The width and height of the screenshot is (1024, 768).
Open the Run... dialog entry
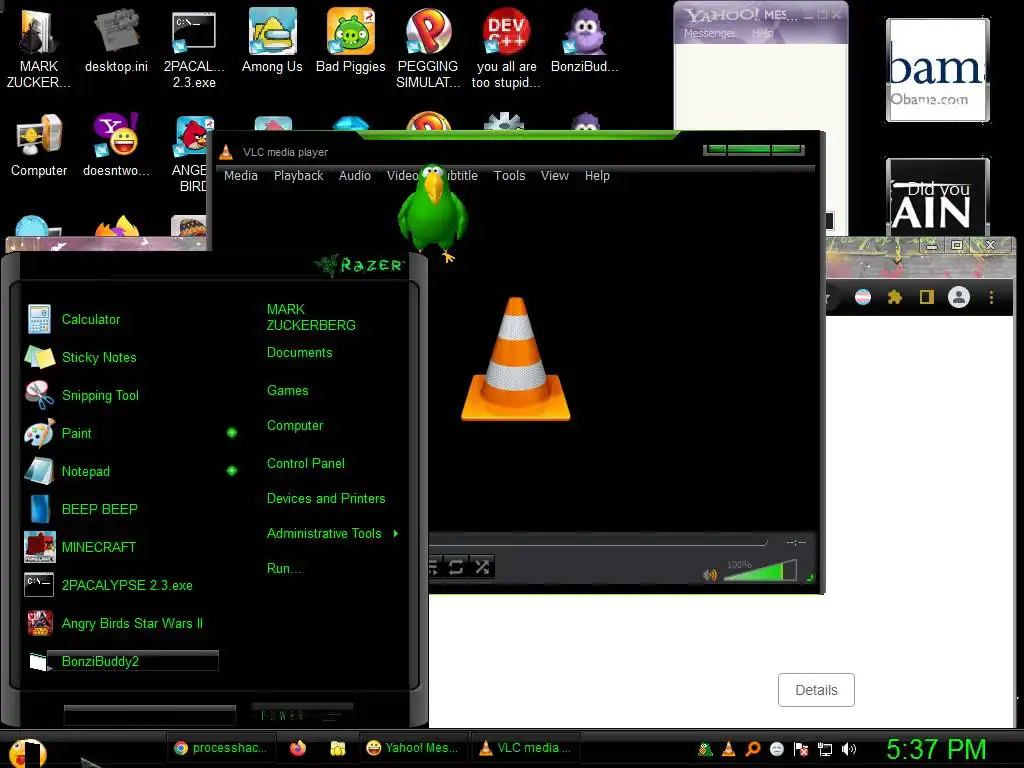[x=284, y=568]
